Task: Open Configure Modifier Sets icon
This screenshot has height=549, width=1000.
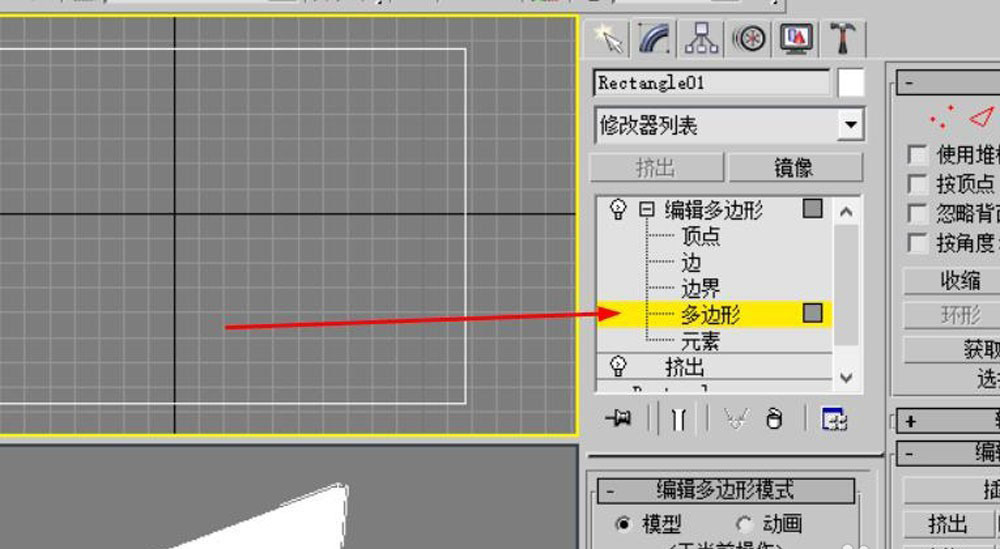Action: tap(834, 419)
